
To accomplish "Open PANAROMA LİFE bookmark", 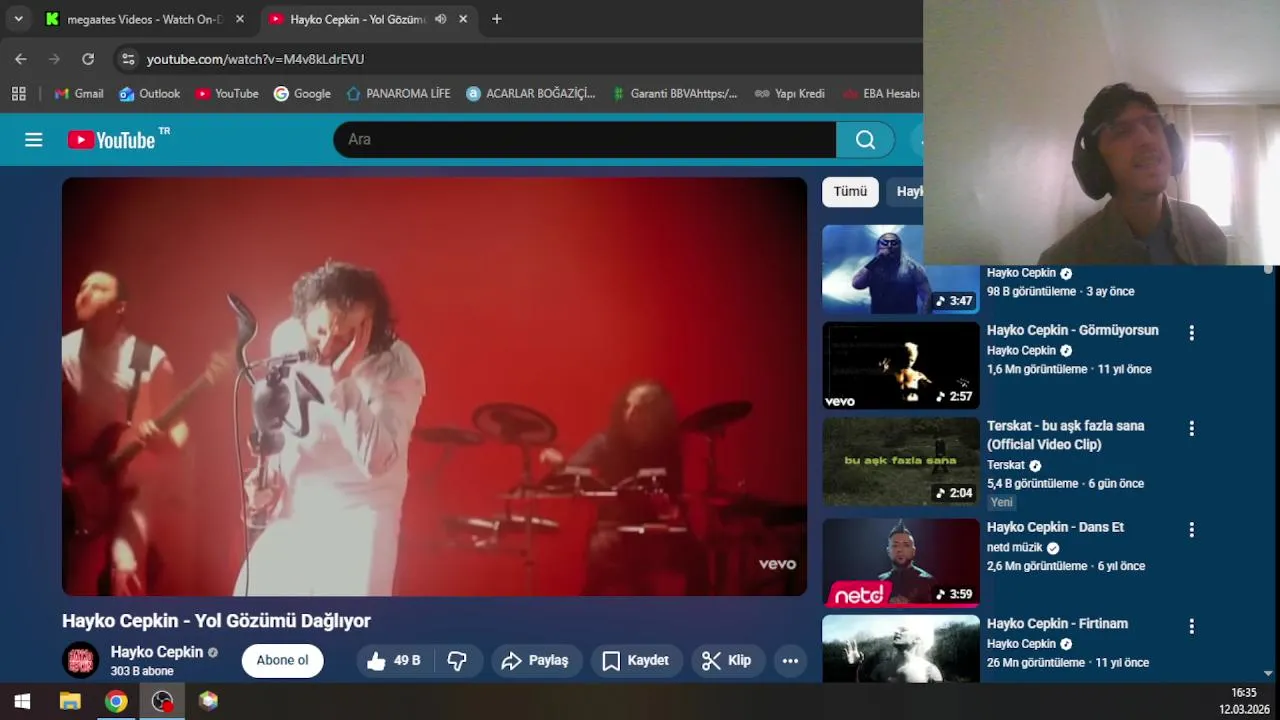I will click(x=398, y=93).
